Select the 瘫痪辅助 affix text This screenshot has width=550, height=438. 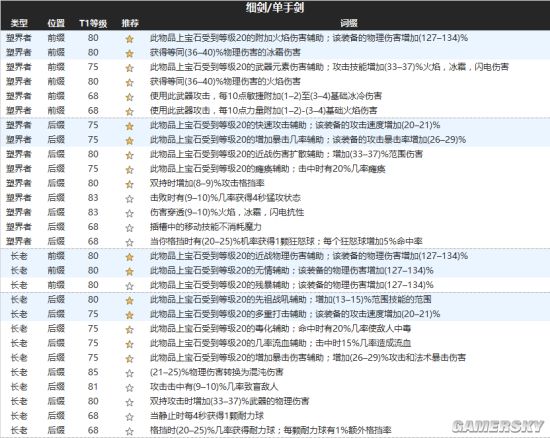coord(268,169)
